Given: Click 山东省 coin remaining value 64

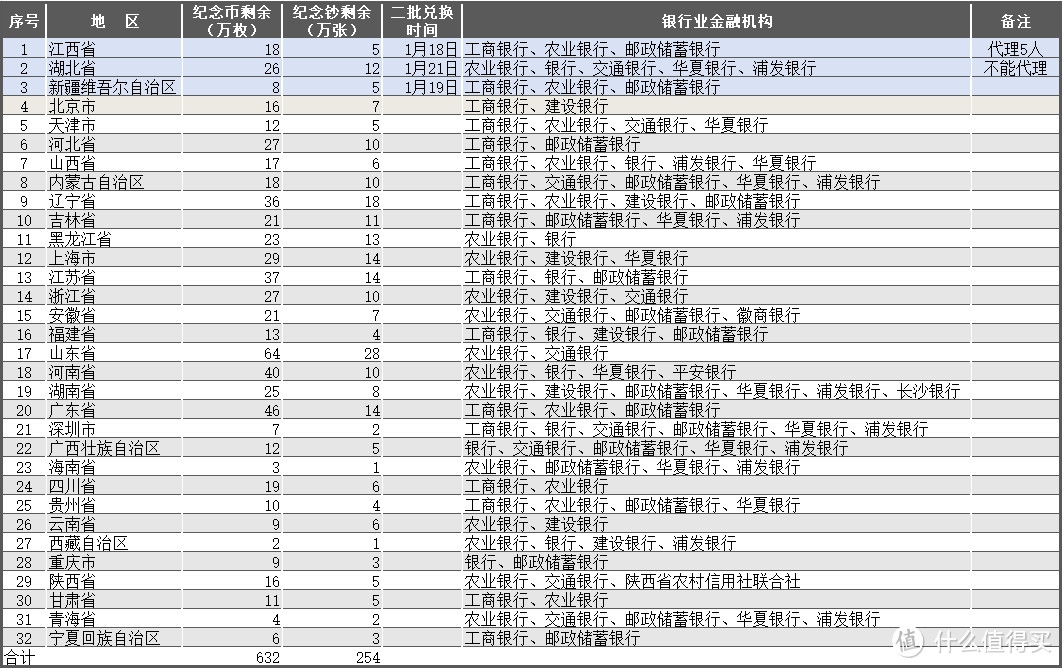Looking at the screenshot, I should 272,353.
